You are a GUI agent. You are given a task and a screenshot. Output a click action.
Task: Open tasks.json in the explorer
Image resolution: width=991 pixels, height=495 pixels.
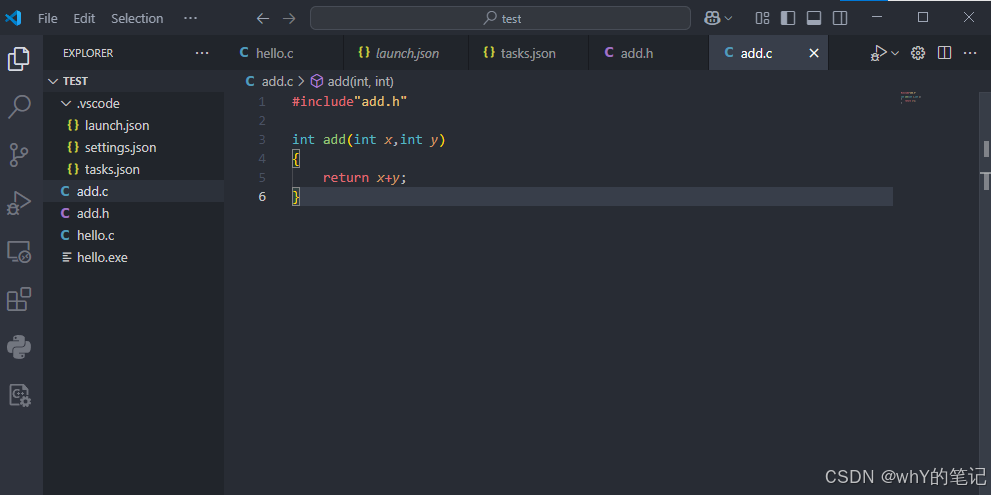click(x=133, y=169)
